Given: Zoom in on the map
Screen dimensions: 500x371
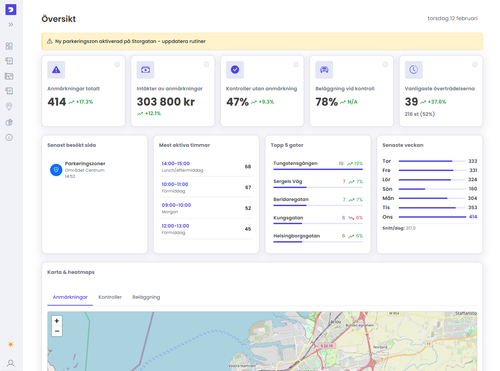Looking at the screenshot, I should pos(57,321).
